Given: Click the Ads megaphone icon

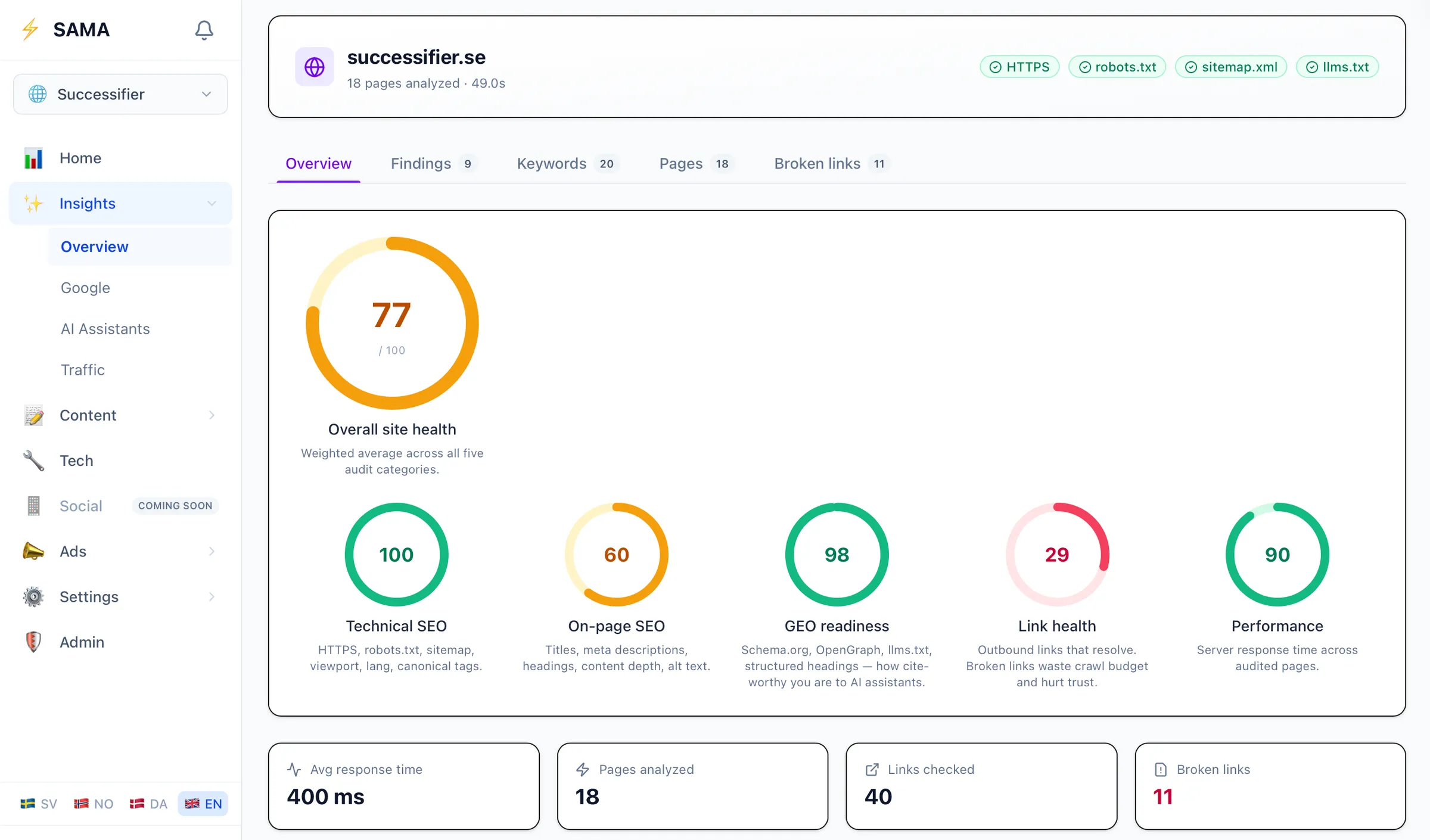Looking at the screenshot, I should coord(33,551).
